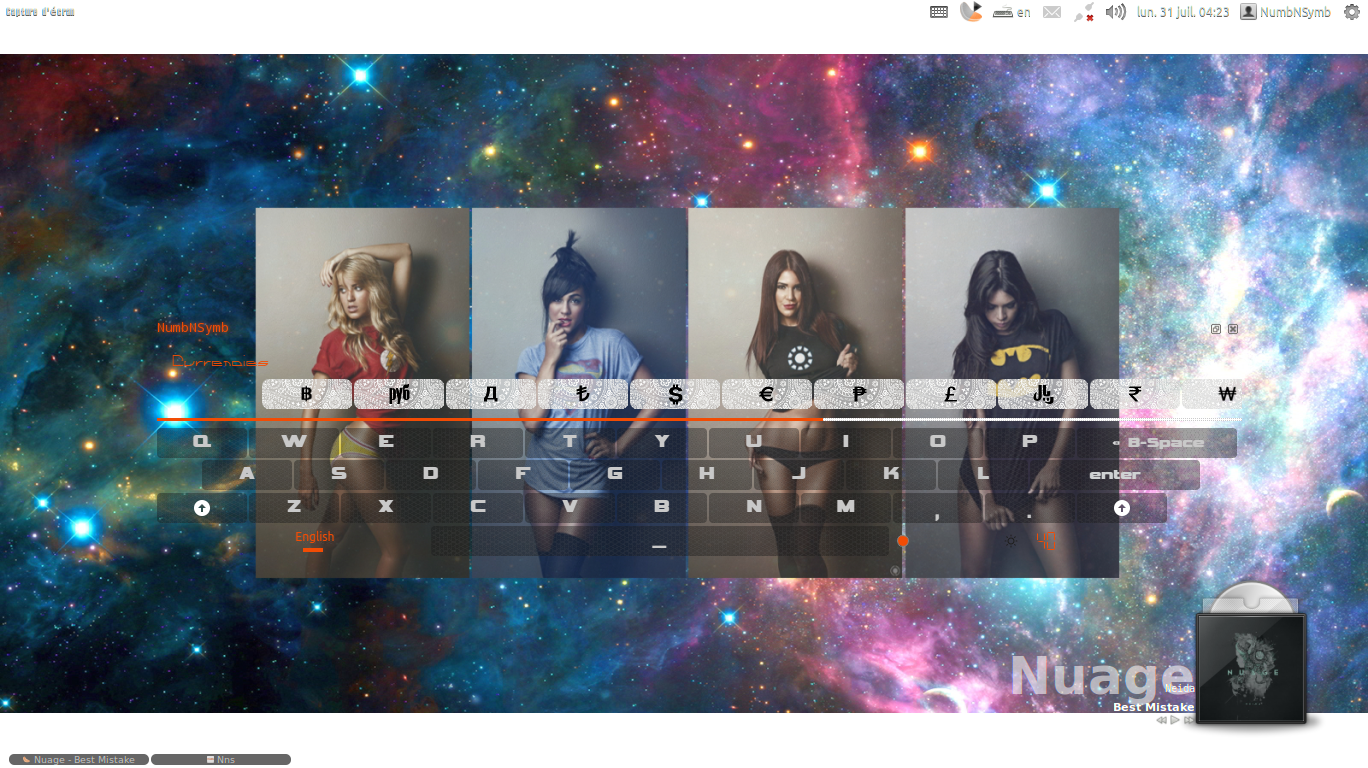Expand the NumbNSymb user menu
The height and width of the screenshot is (768, 1368).
[1286, 12]
